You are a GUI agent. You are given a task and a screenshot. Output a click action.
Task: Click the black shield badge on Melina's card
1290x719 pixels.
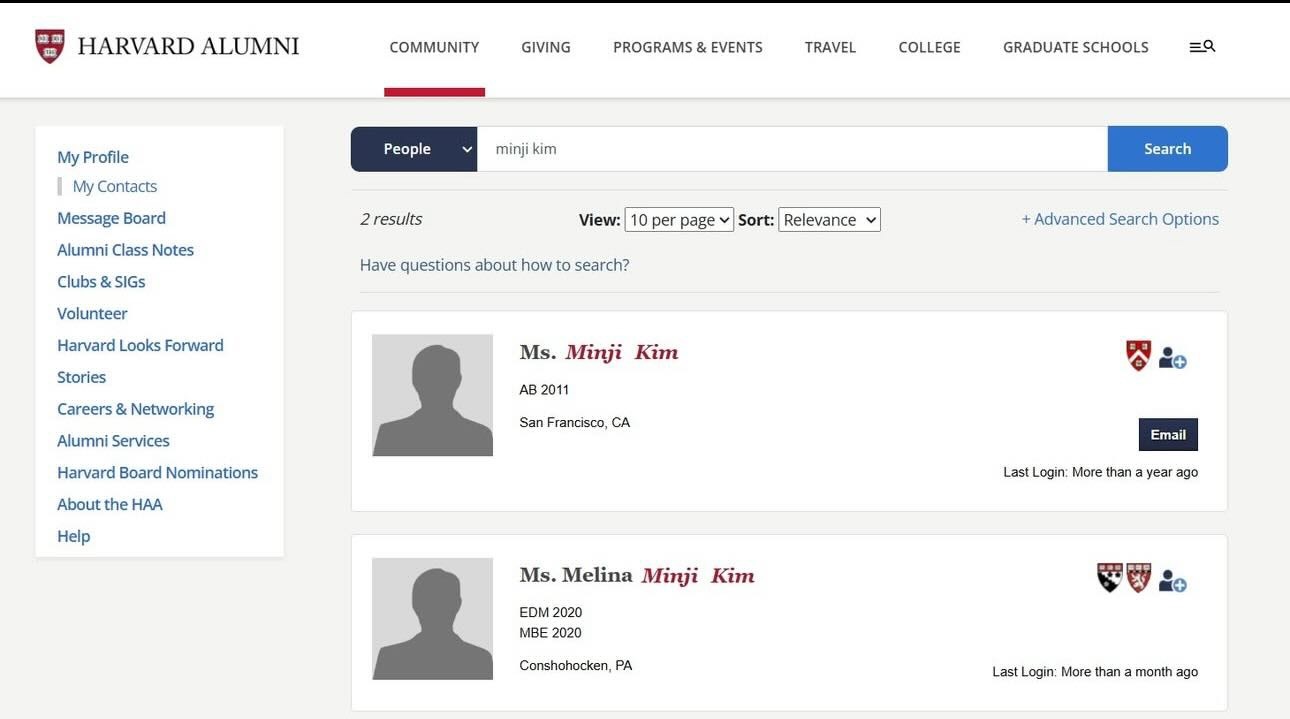click(1109, 578)
